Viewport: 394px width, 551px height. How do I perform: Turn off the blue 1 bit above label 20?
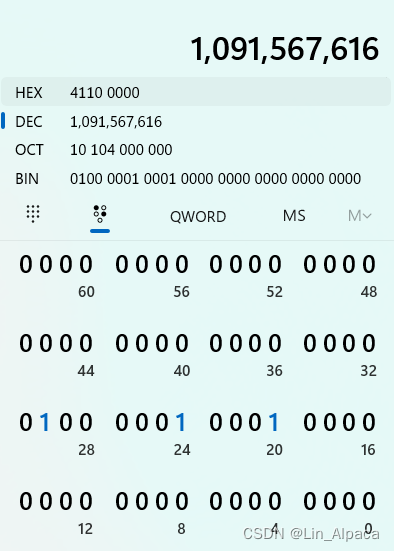coord(274,422)
